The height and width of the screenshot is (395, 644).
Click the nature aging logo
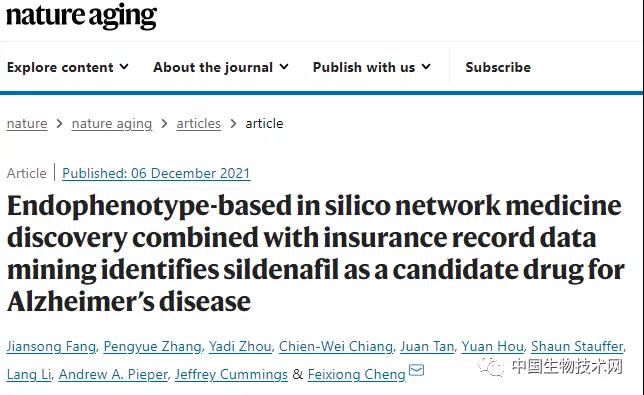pyautogui.click(x=81, y=16)
